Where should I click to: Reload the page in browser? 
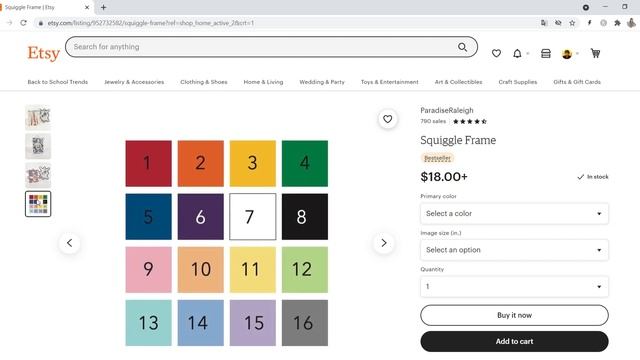coord(24,23)
